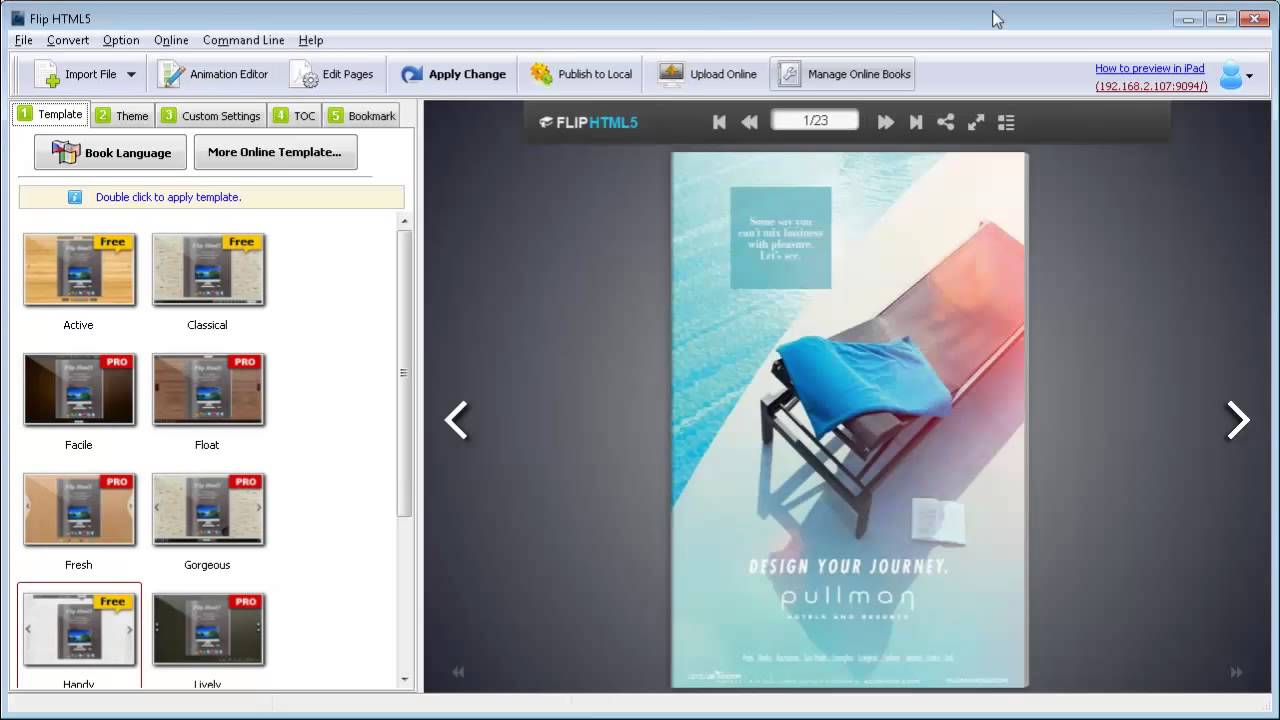1280x720 pixels.
Task: Switch to the Custom Settings tab
Action: [x=211, y=115]
